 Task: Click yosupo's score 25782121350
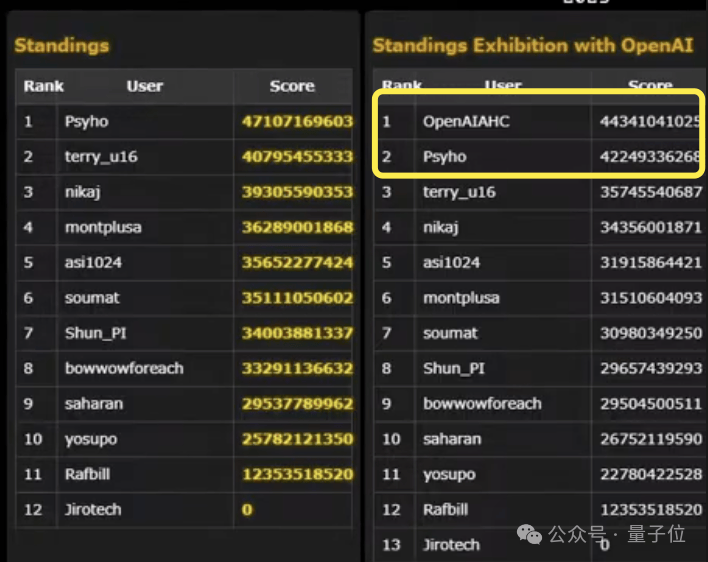pos(297,439)
